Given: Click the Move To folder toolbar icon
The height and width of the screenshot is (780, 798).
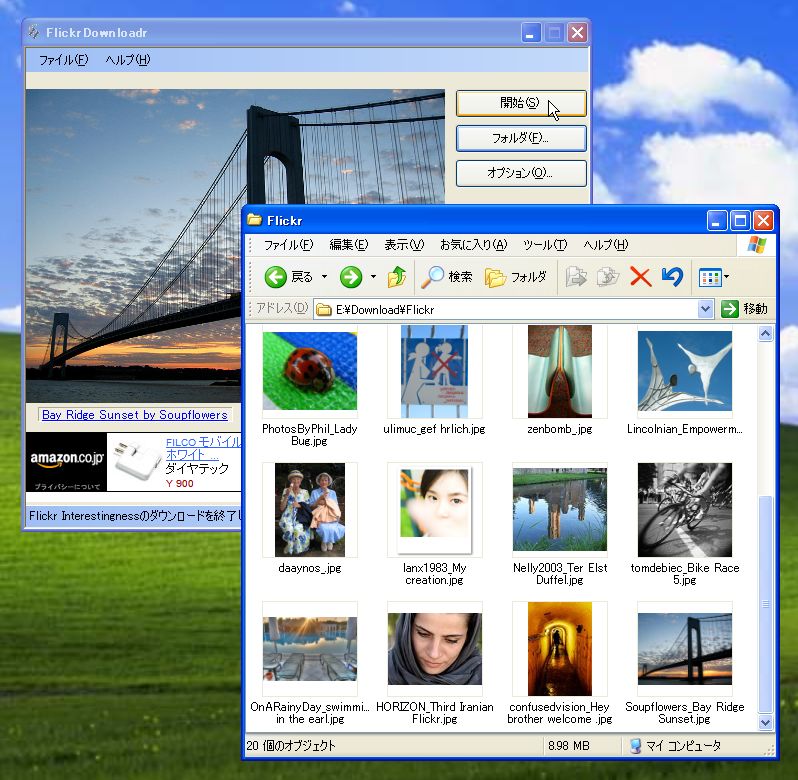Looking at the screenshot, I should [576, 277].
